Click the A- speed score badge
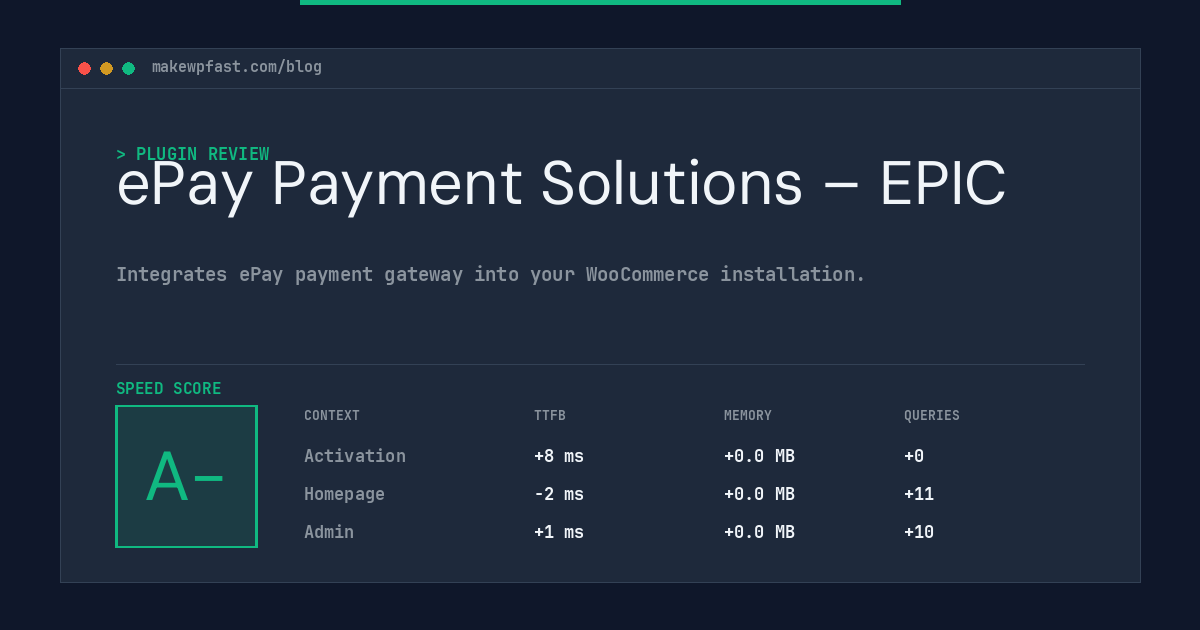 click(186, 476)
